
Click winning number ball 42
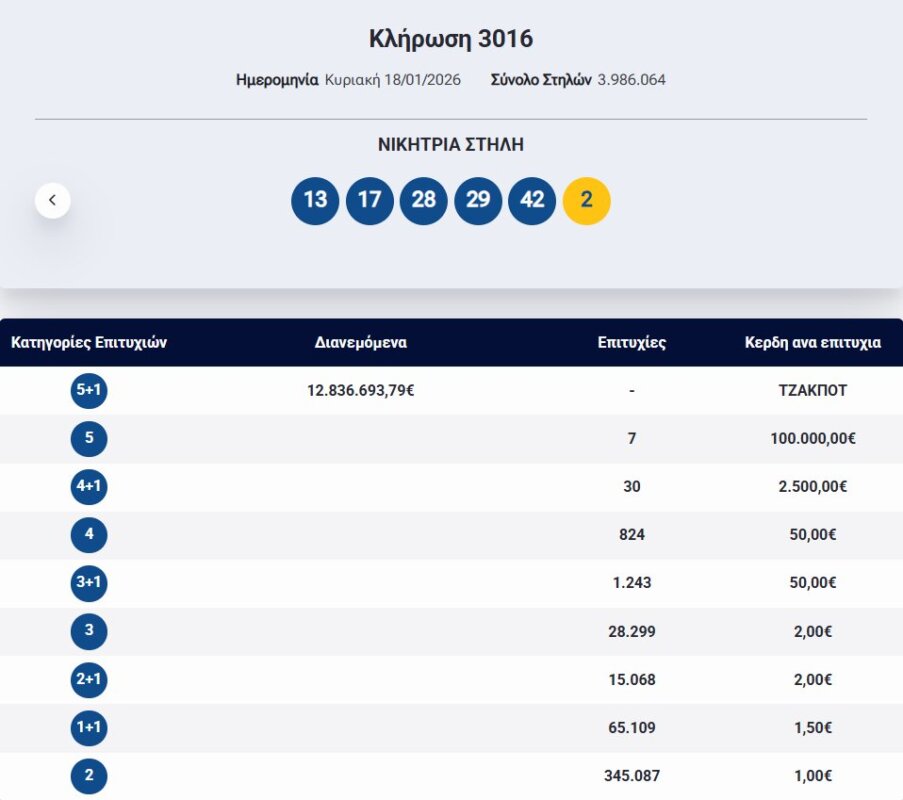pyautogui.click(x=532, y=200)
